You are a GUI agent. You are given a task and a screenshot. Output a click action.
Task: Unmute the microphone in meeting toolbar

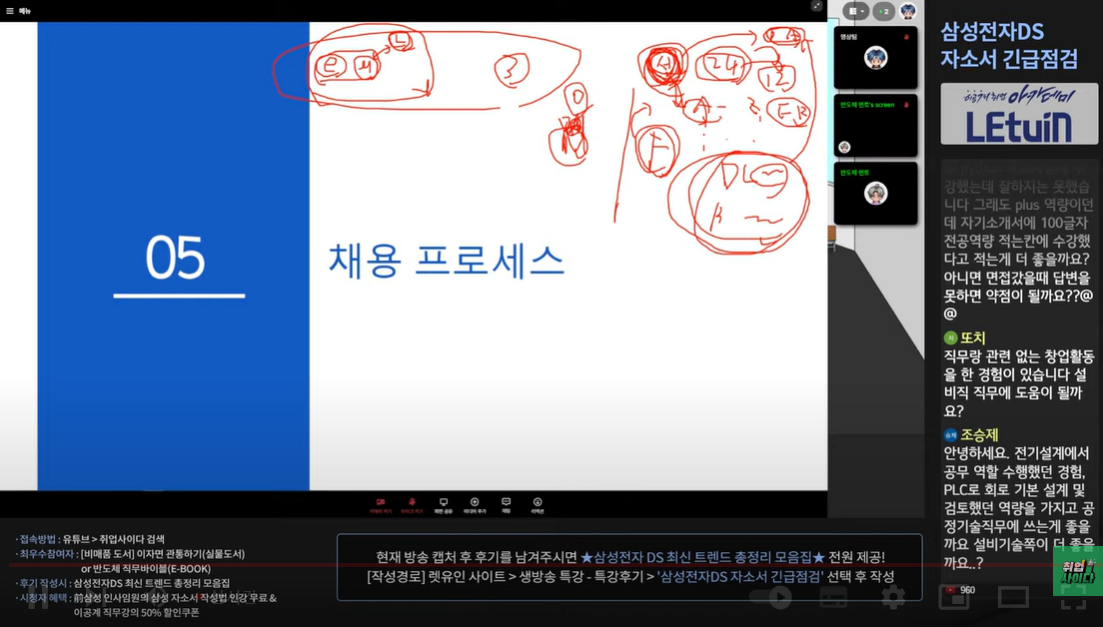click(x=411, y=504)
